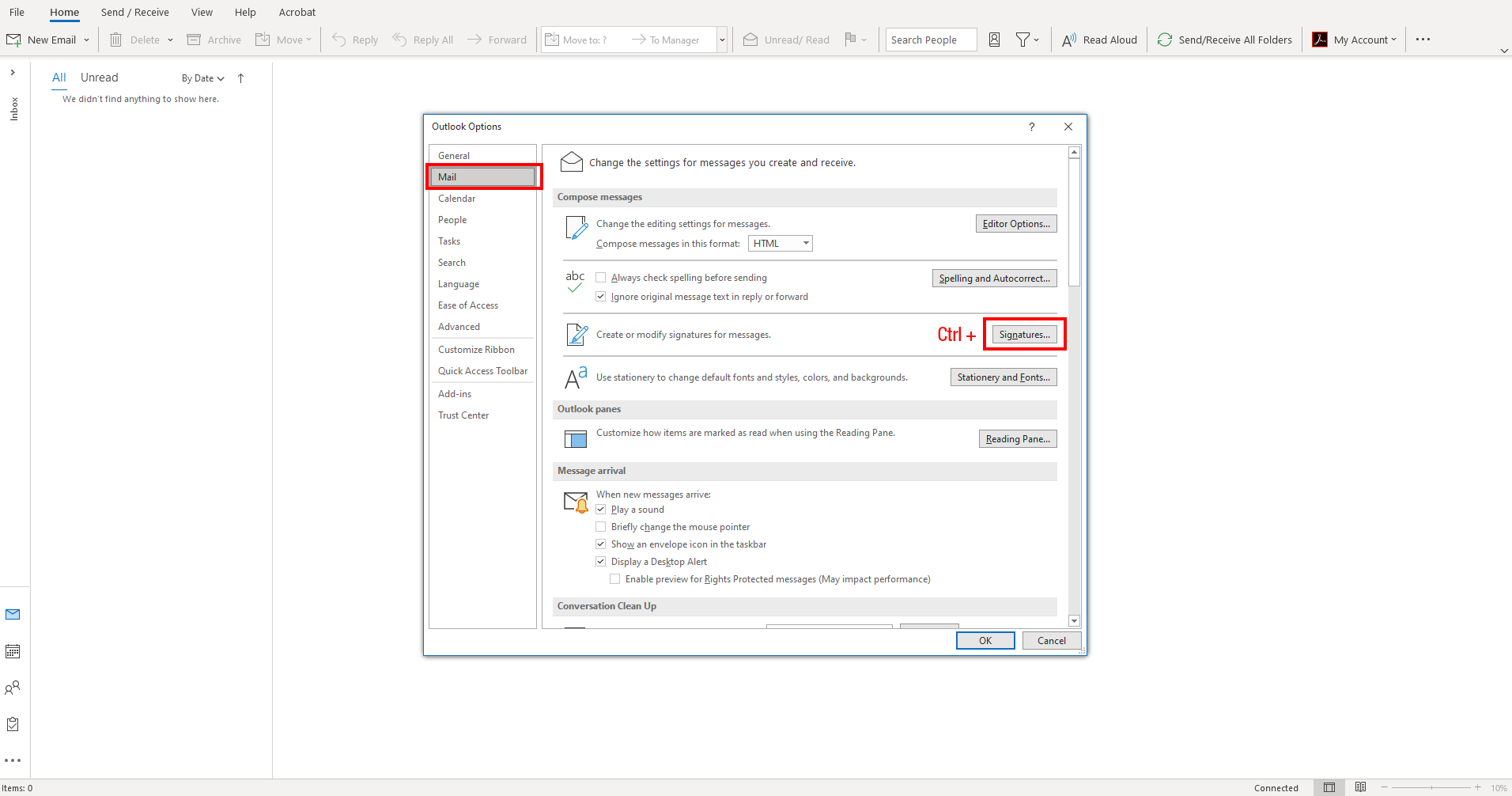The image size is (1512, 796).
Task: Click the Follow Up flag icon
Action: 850,40
